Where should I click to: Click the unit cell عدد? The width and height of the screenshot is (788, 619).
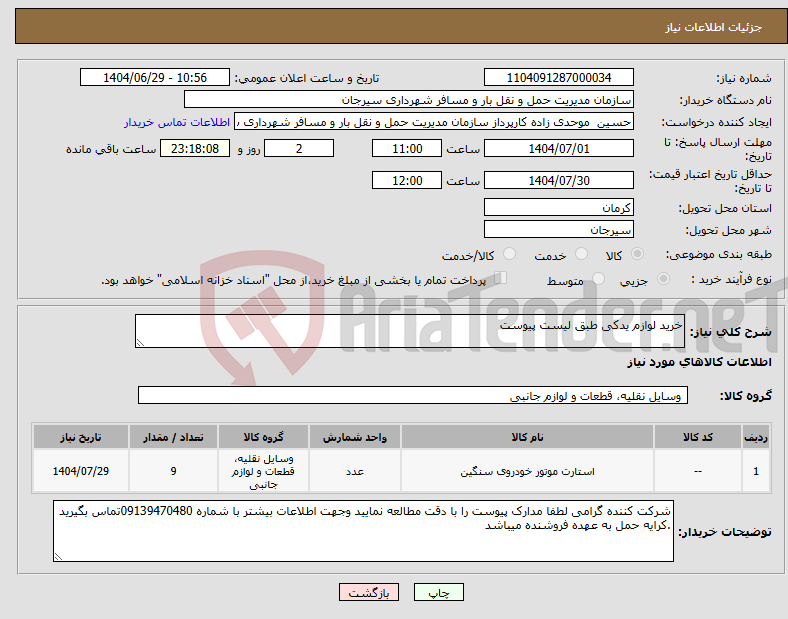[355, 471]
